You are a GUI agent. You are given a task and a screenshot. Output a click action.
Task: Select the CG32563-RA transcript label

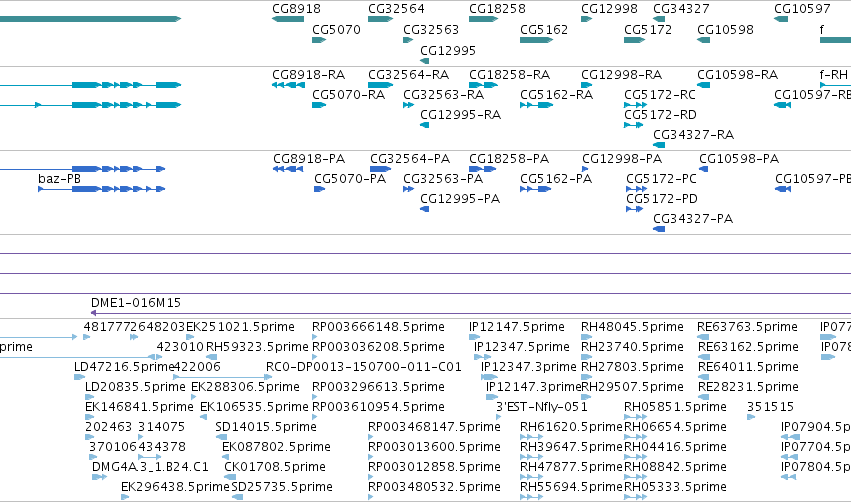[443, 94]
